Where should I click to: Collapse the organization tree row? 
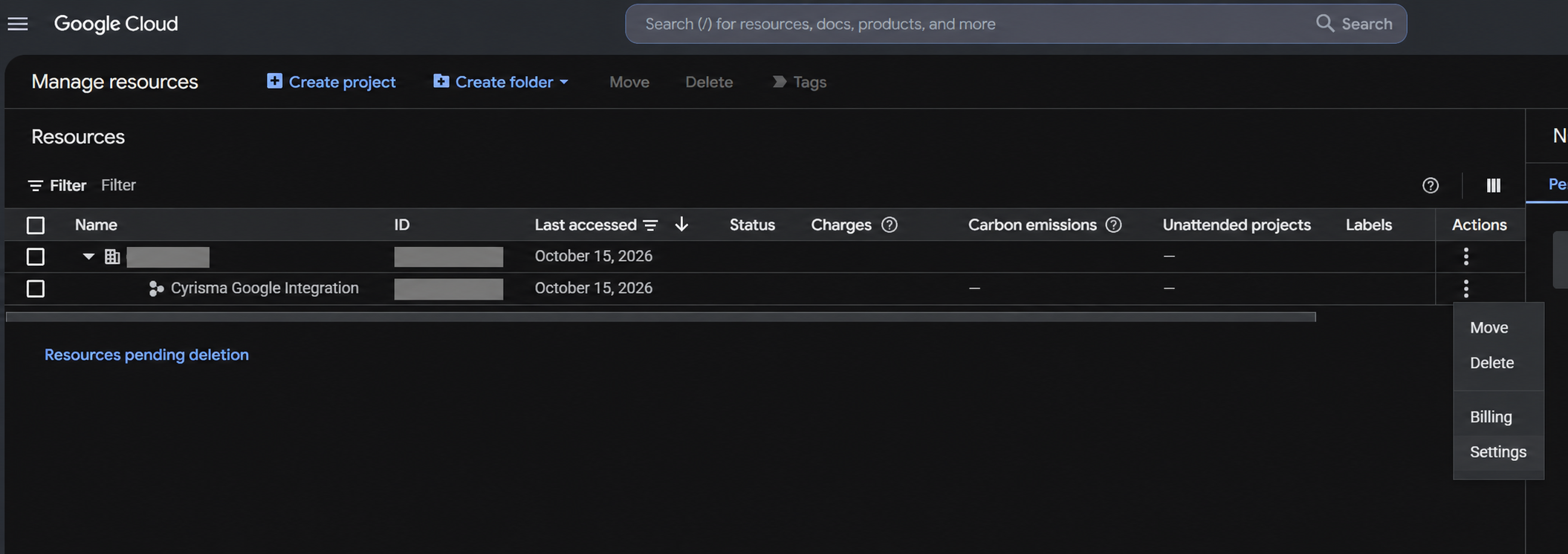88,257
